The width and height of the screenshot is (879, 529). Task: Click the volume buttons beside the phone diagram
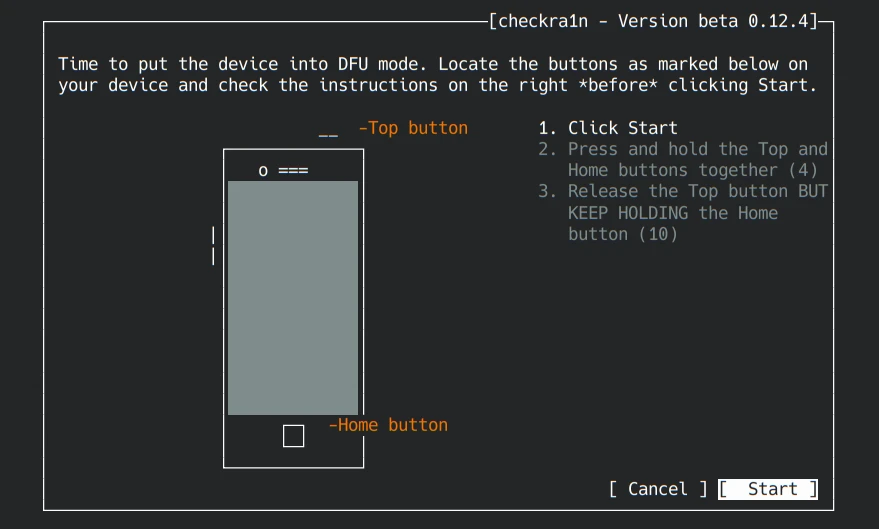click(213, 245)
